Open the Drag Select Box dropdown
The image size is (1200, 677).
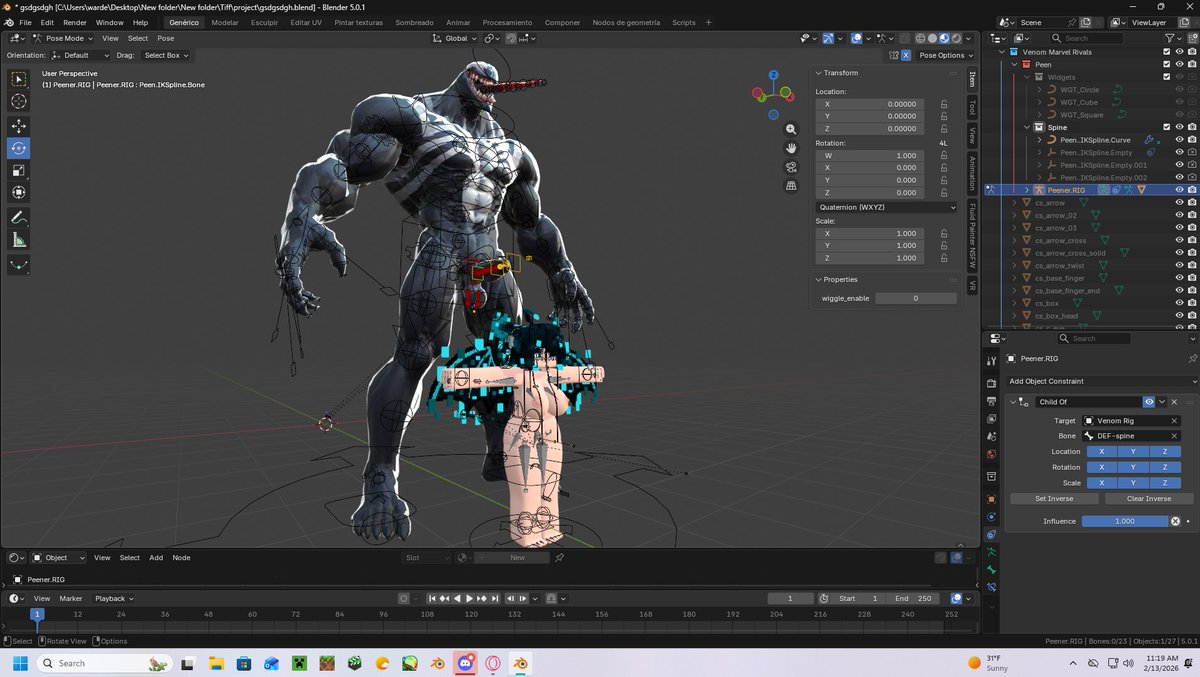click(165, 55)
